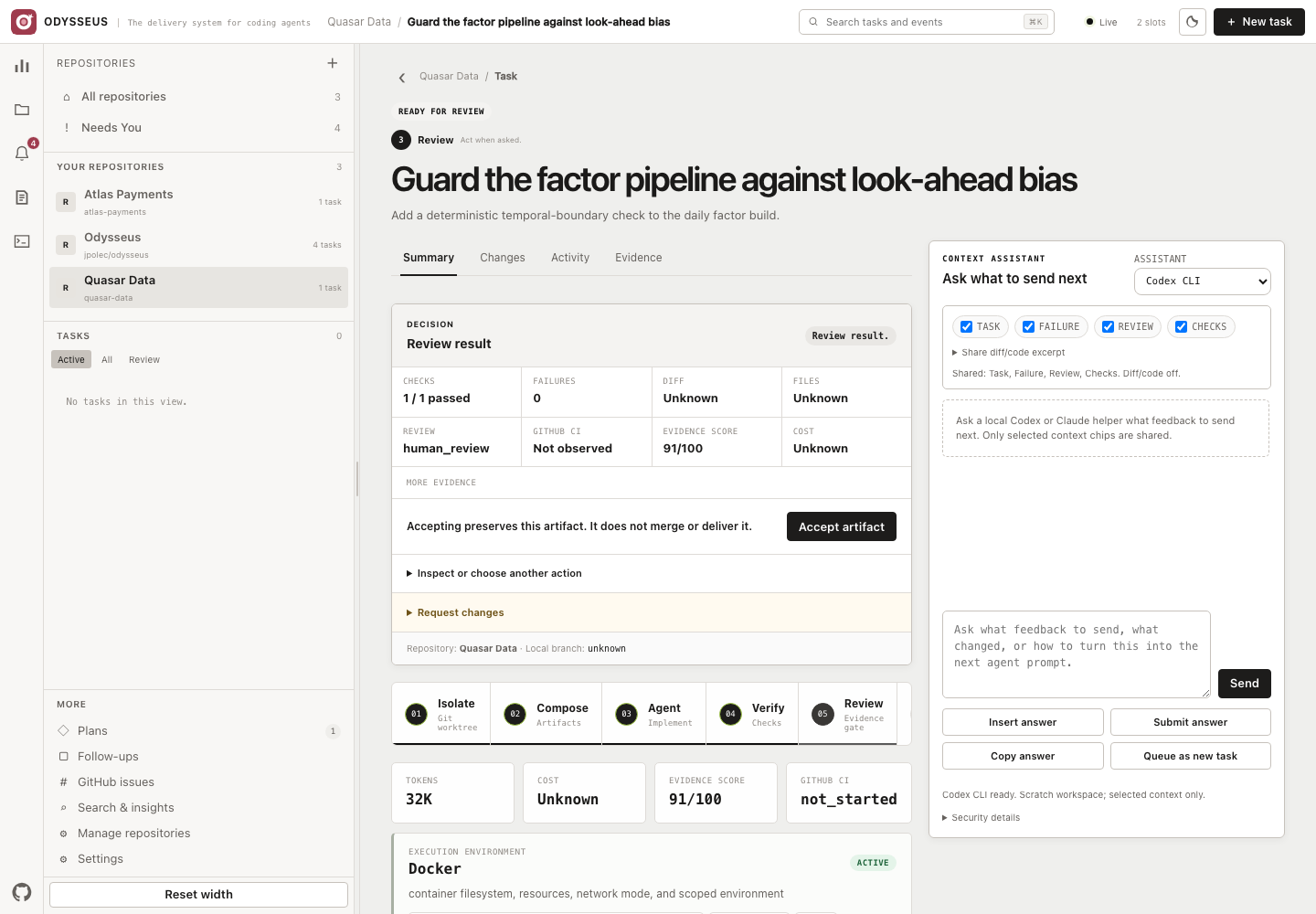1316x914 pixels.
Task: Switch to the Evidence tab
Action: tap(639, 258)
